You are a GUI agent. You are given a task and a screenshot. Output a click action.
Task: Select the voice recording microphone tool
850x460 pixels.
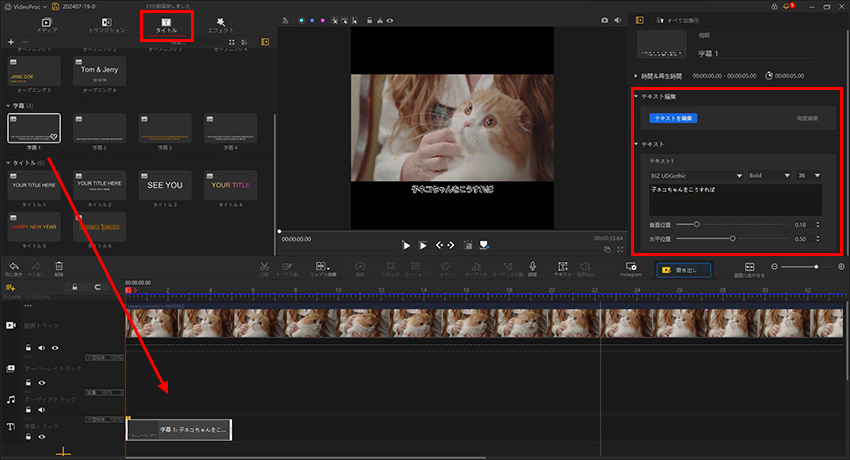click(x=532, y=268)
